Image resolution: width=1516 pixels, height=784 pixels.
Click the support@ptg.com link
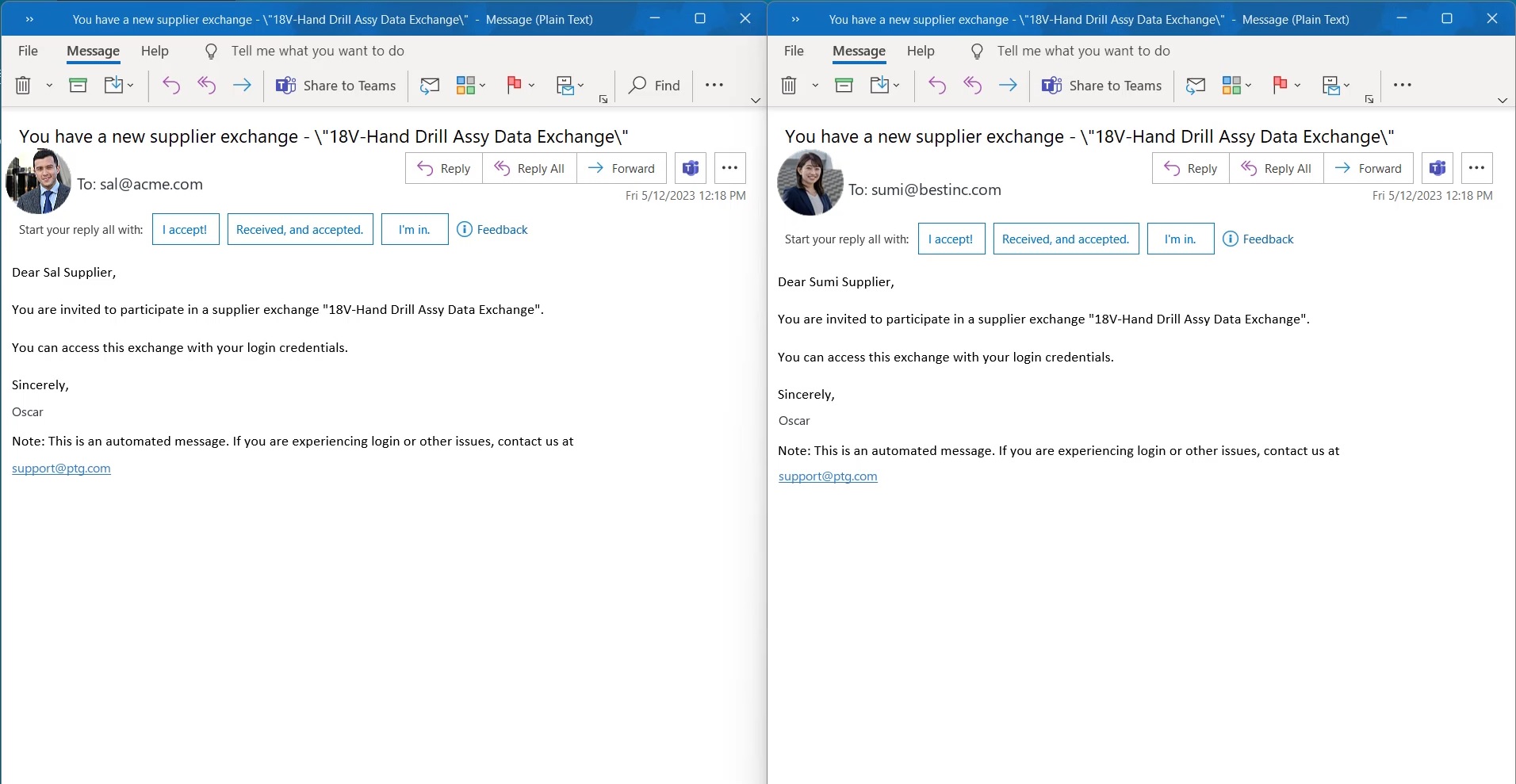point(60,468)
